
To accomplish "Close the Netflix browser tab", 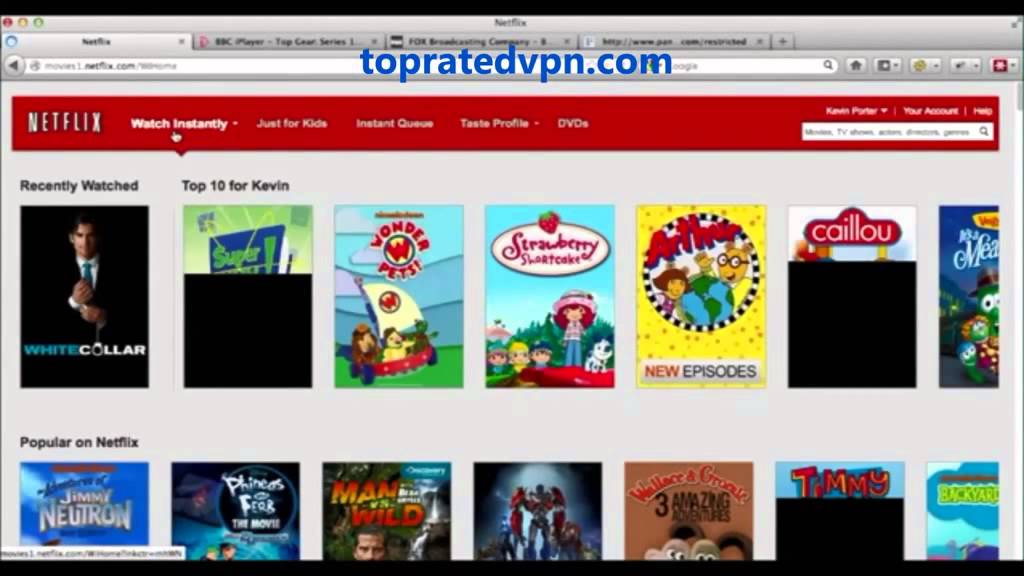I will coord(182,41).
